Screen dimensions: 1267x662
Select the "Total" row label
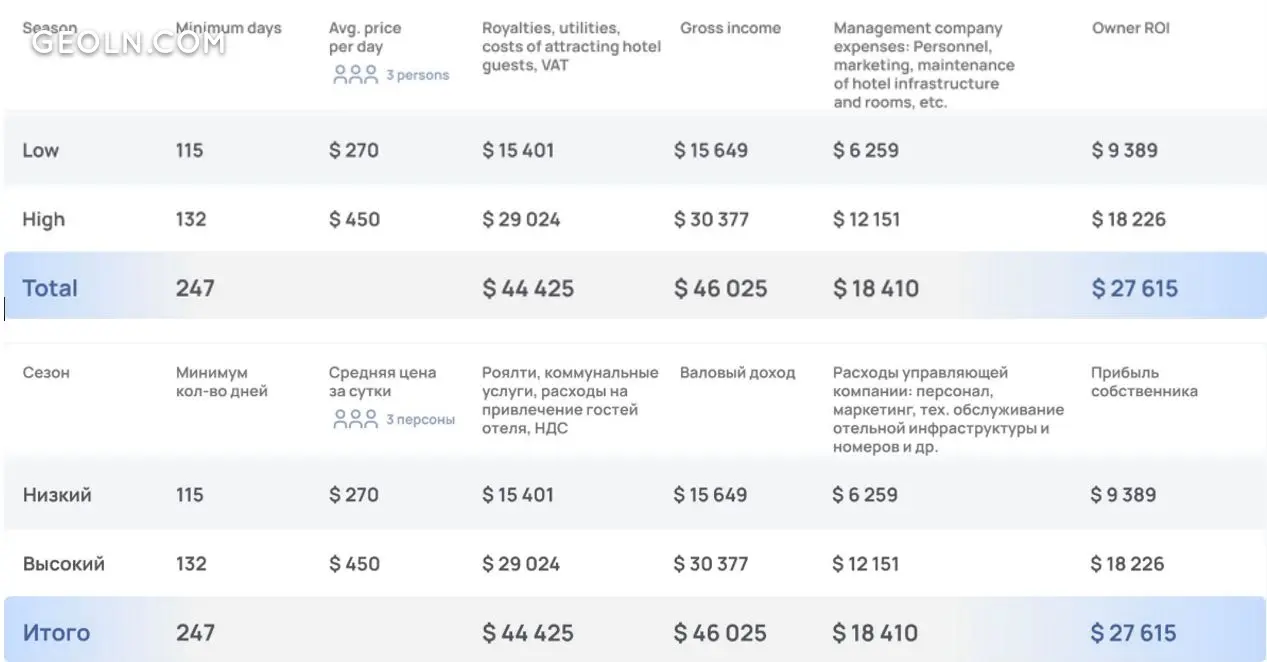tap(50, 288)
